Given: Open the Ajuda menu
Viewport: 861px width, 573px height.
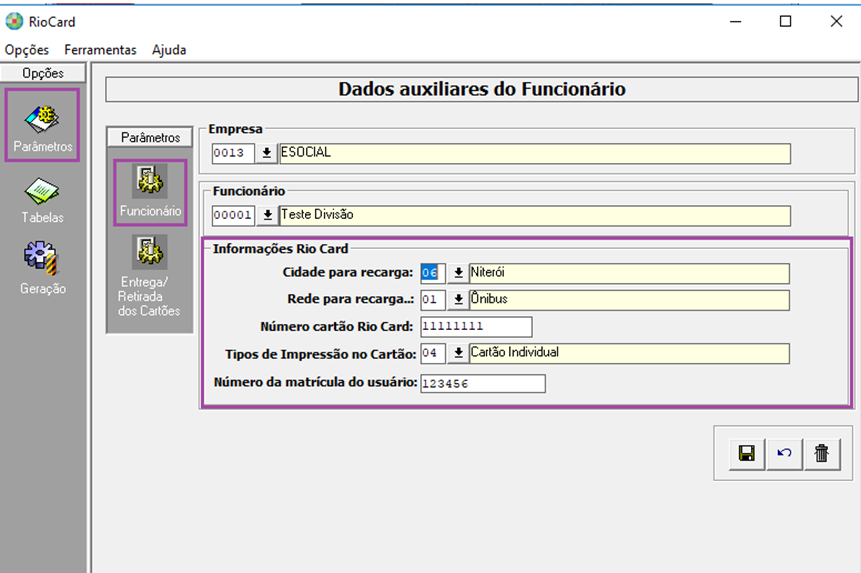Looking at the screenshot, I should (x=169, y=50).
